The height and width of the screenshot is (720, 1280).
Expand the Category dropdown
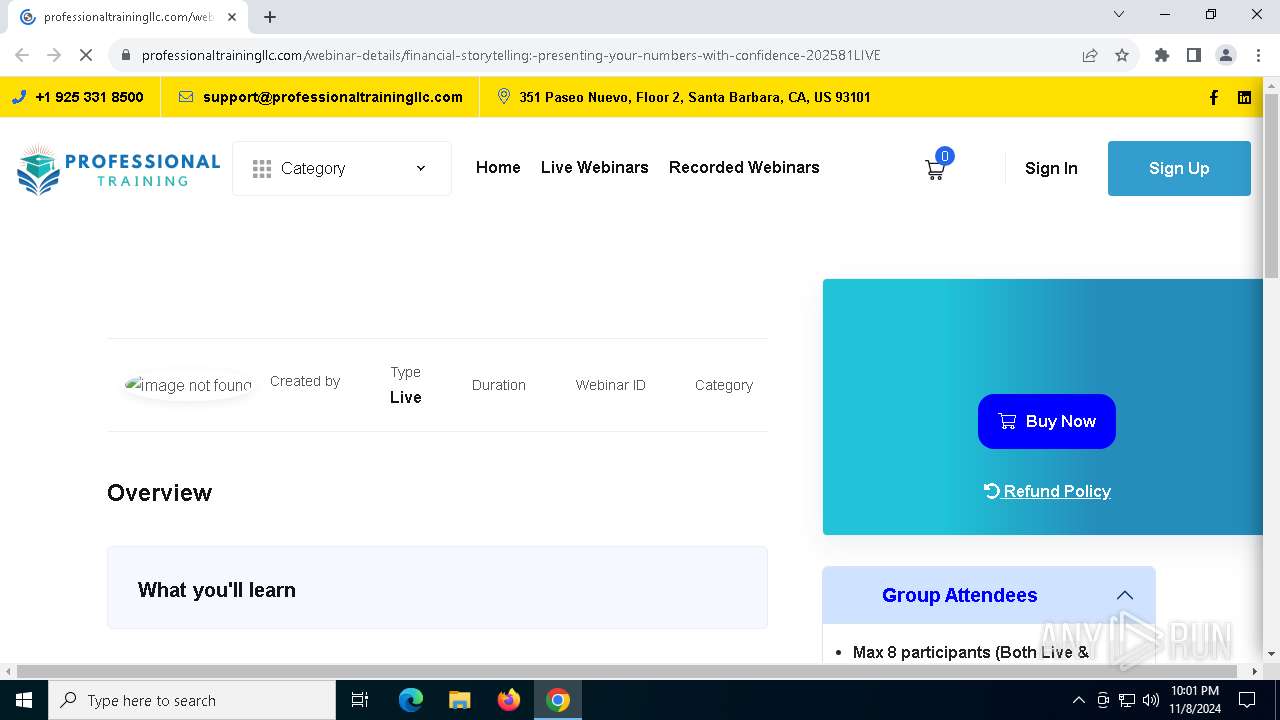pos(342,168)
